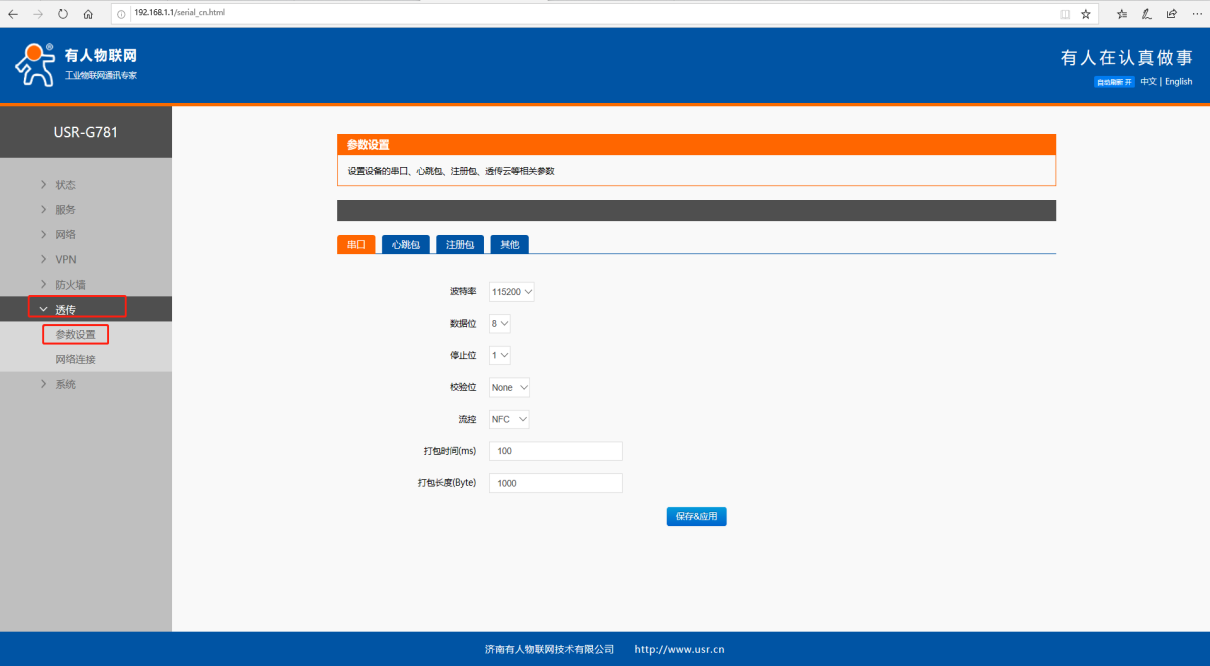The image size is (1210, 666).
Task: Expand the 系统 sidebar section
Action: [65, 385]
